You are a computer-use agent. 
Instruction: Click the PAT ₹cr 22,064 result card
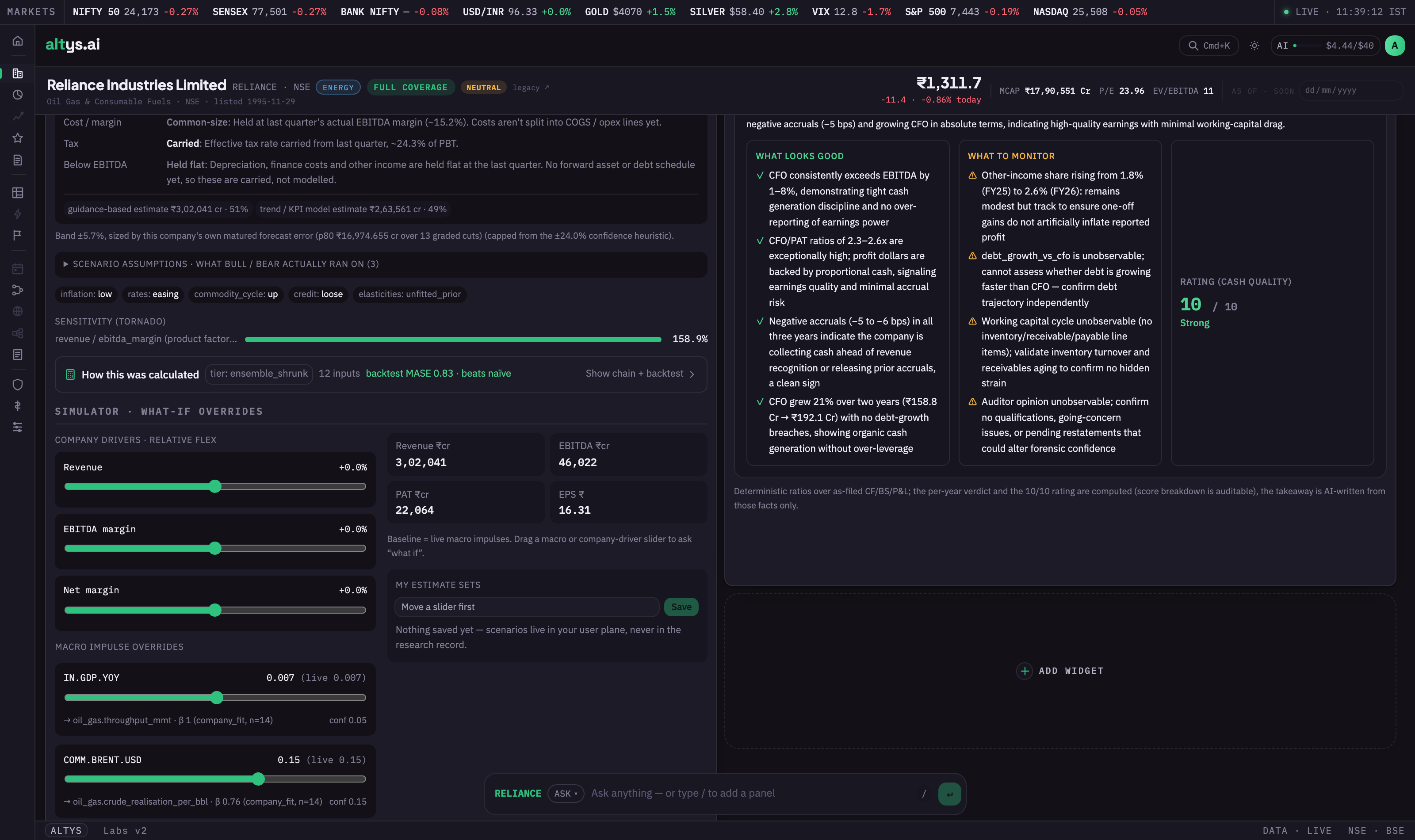[x=465, y=502]
